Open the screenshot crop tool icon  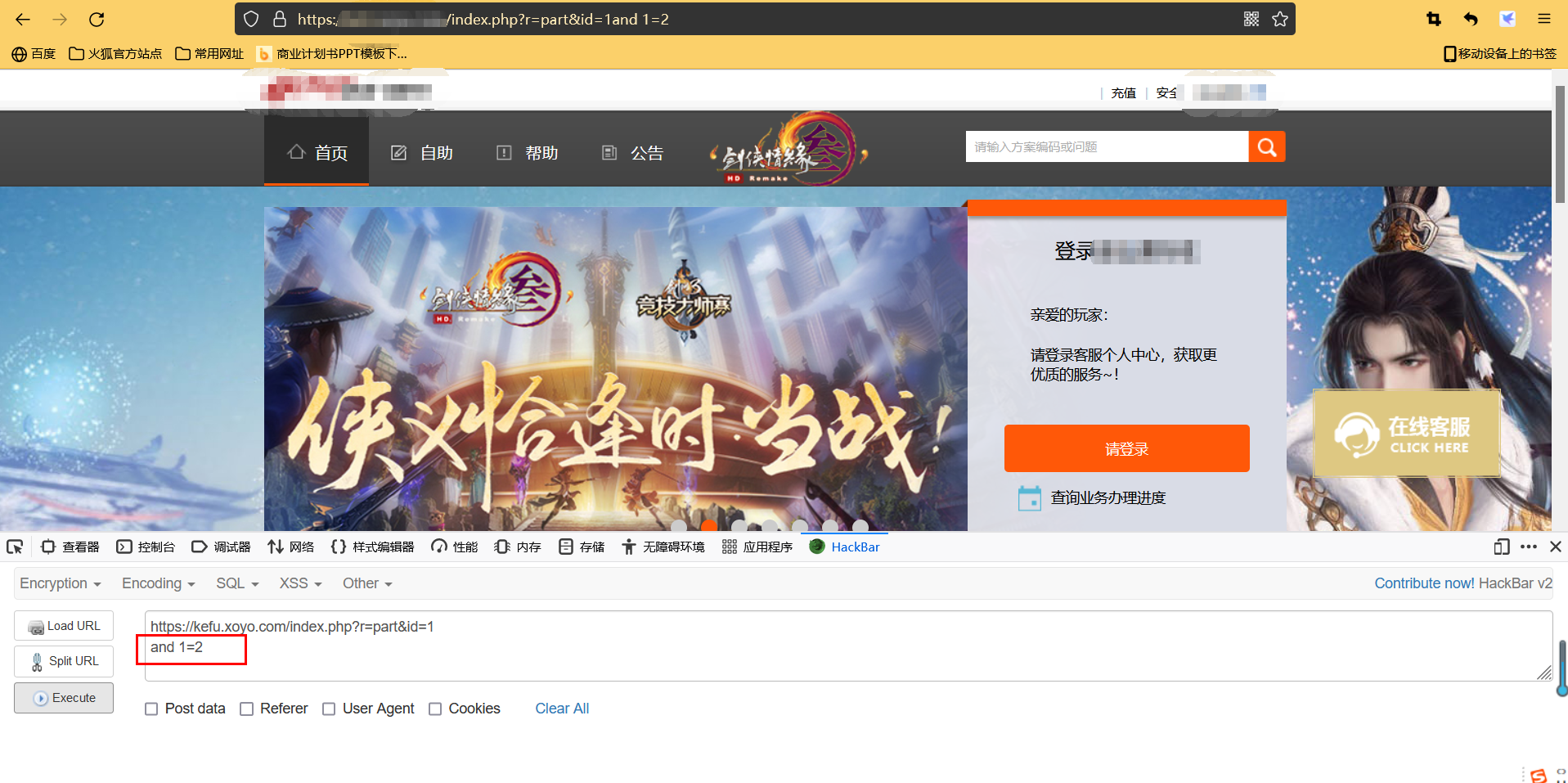1434,19
